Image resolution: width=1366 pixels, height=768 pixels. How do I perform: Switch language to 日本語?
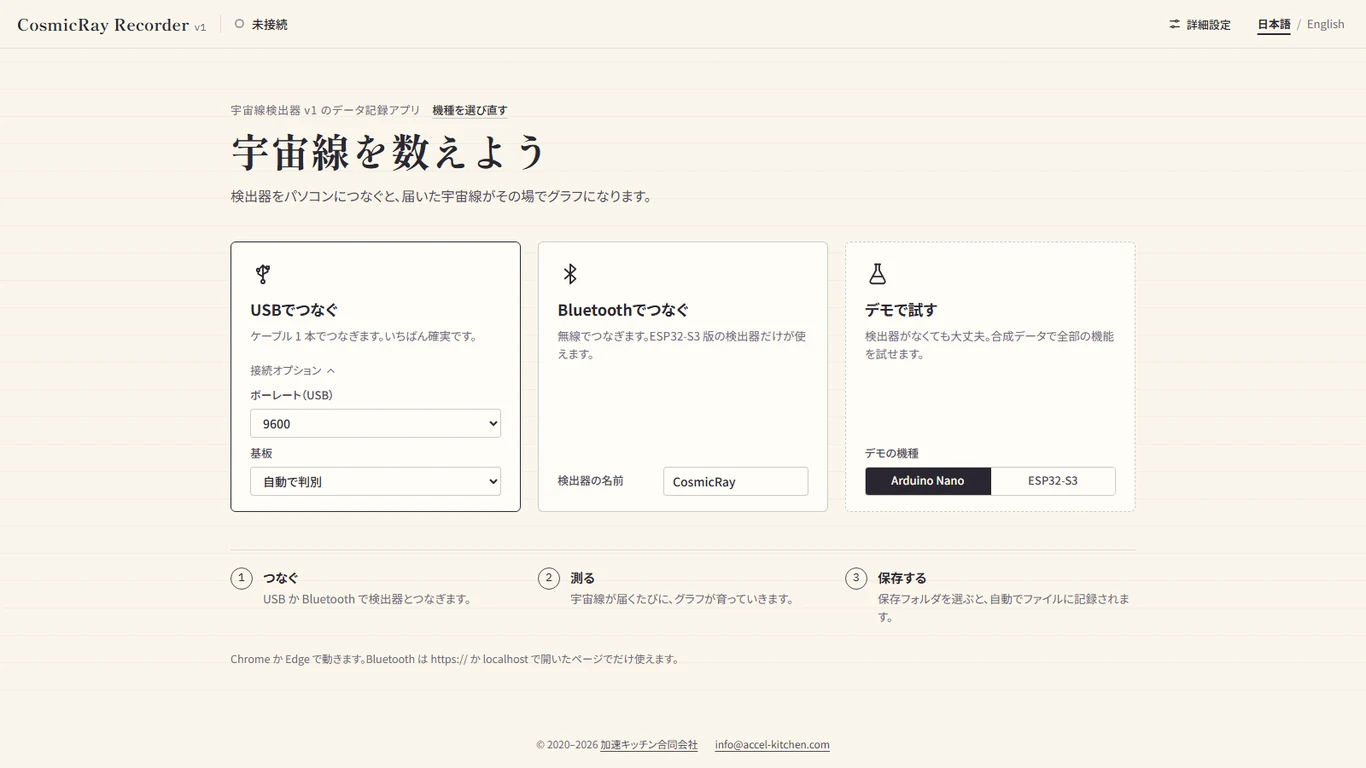click(x=1274, y=24)
